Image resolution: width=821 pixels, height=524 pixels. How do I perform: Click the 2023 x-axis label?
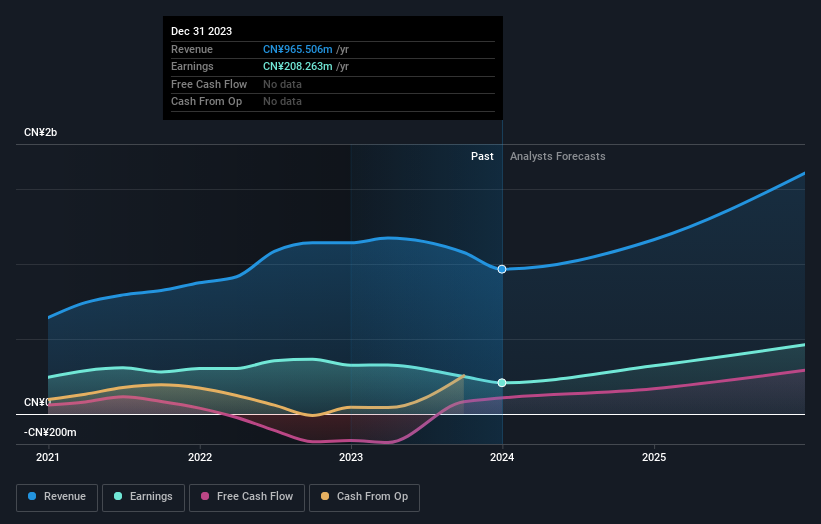(351, 458)
